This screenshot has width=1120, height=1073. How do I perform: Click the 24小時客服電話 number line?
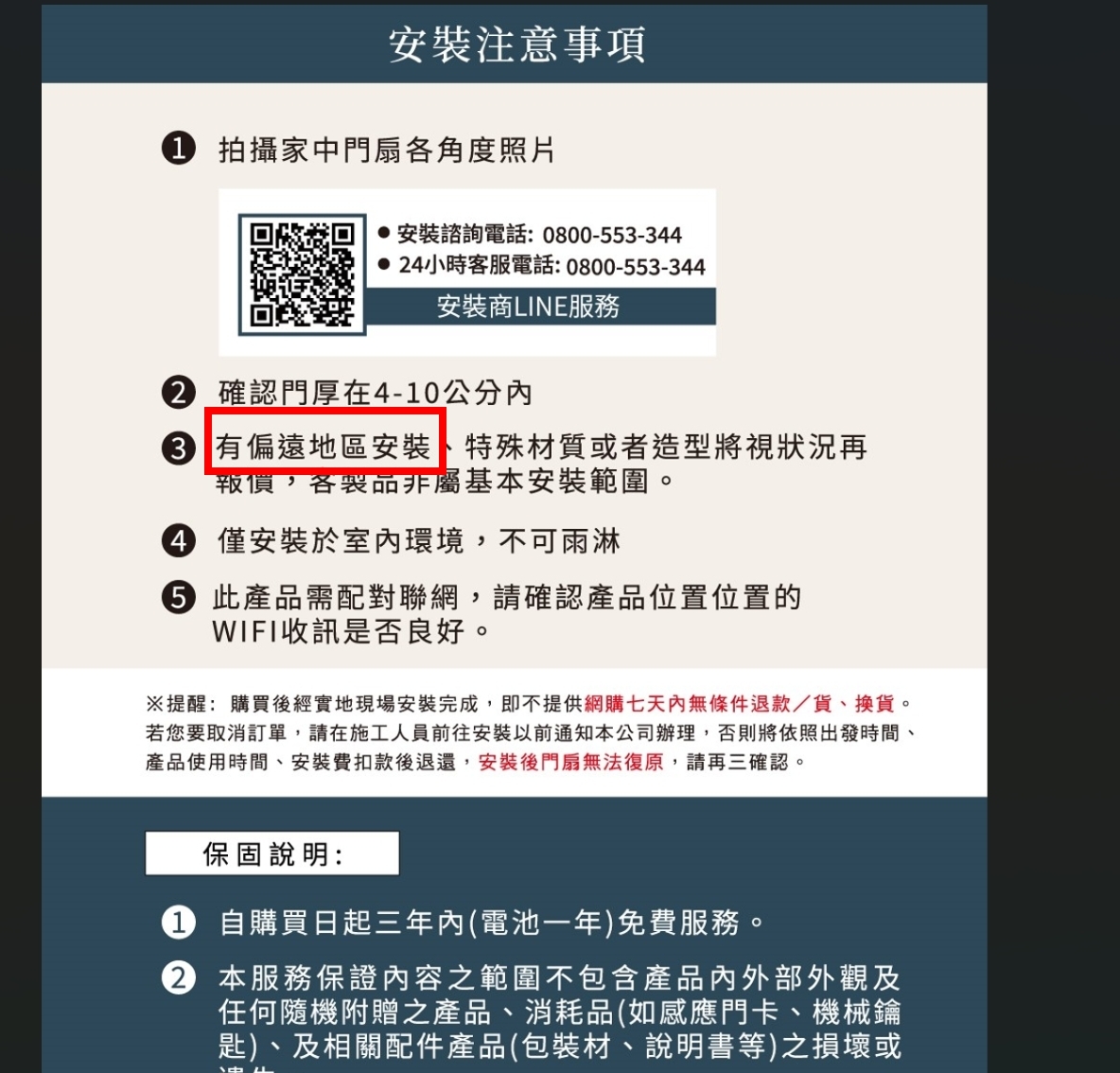pos(541,266)
